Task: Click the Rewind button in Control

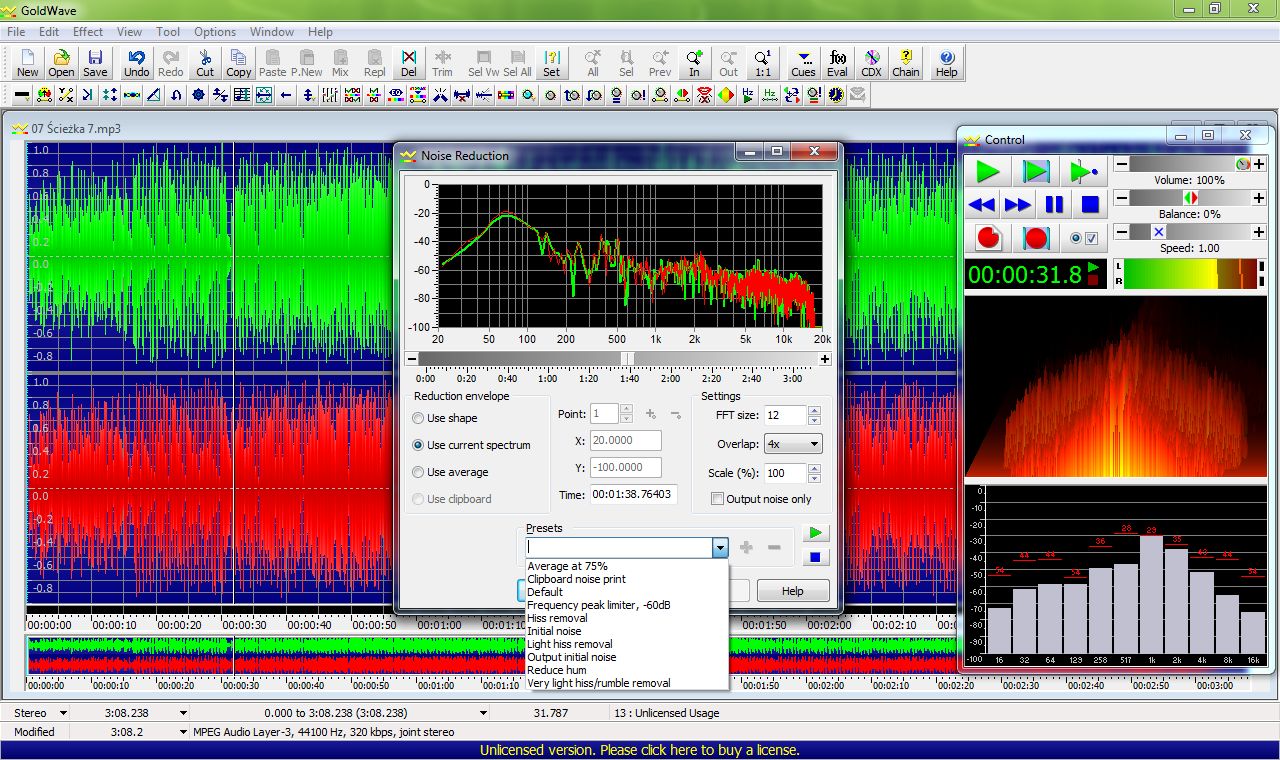Action: click(x=983, y=205)
